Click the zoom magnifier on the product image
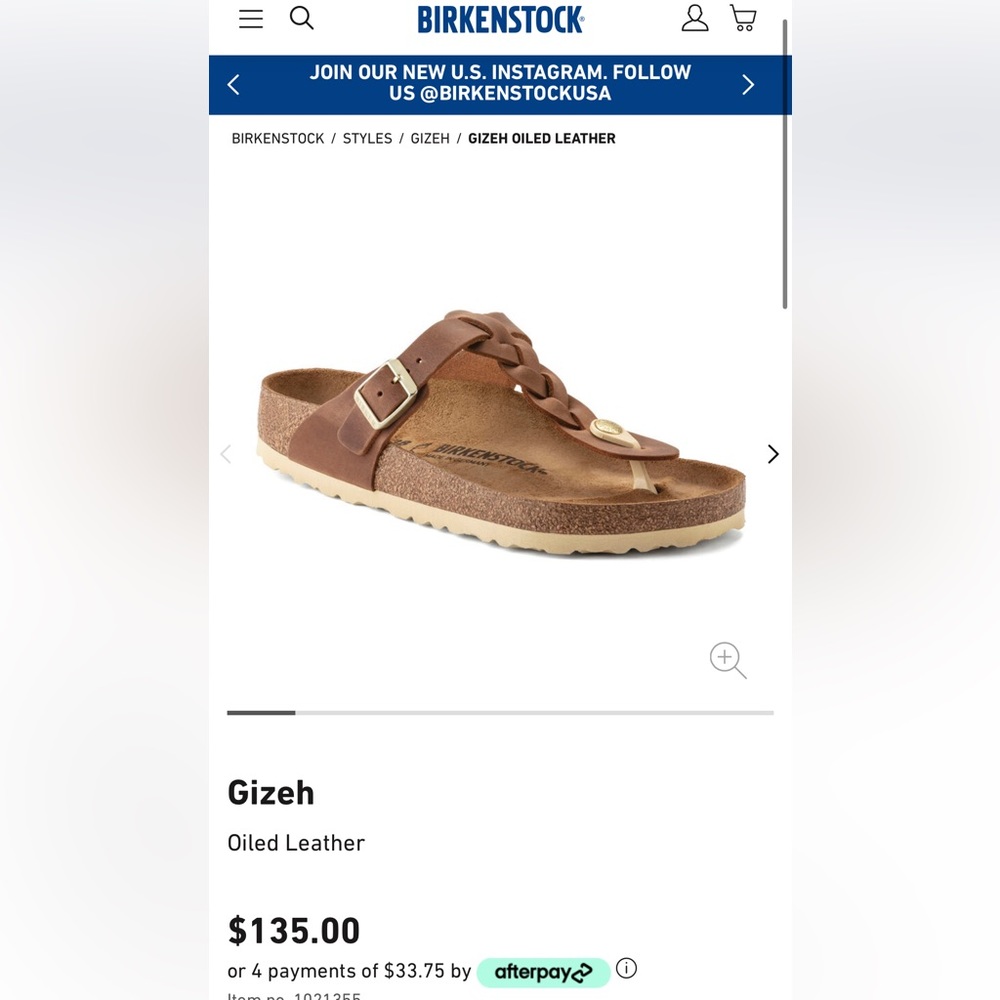This screenshot has width=1000, height=1000. click(x=727, y=660)
